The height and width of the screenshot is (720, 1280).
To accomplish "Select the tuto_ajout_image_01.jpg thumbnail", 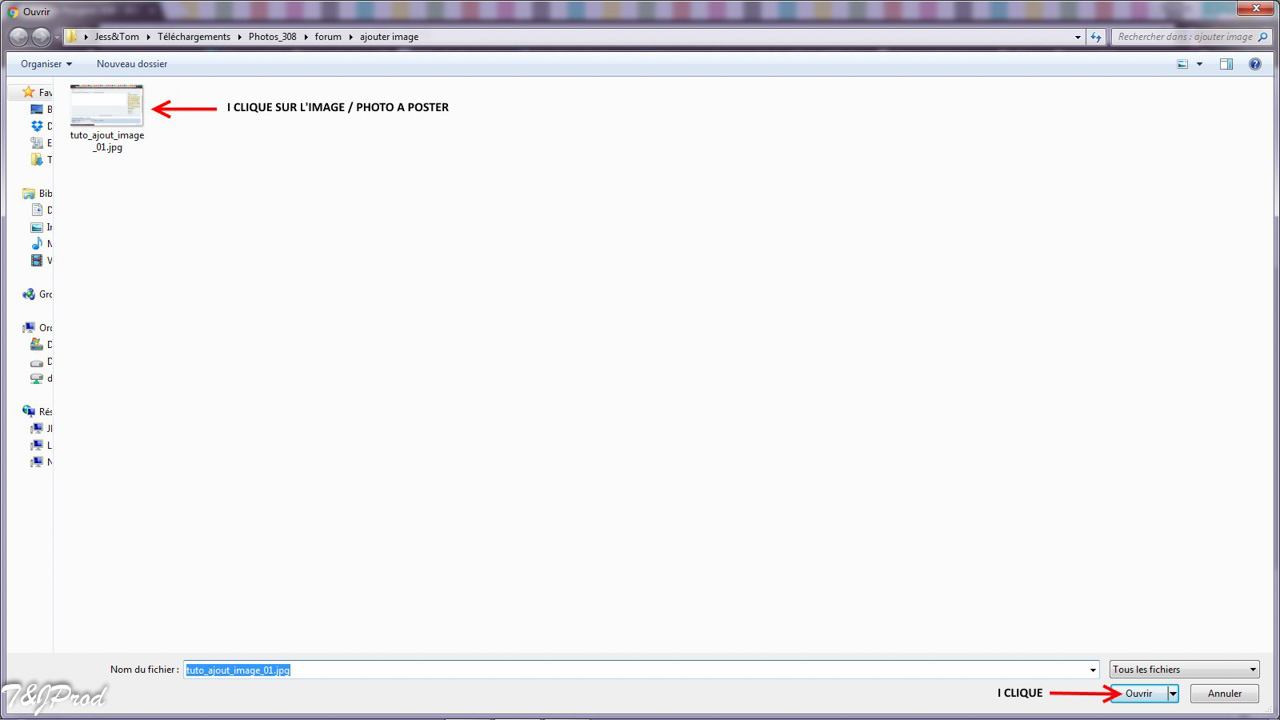I will 107,106.
